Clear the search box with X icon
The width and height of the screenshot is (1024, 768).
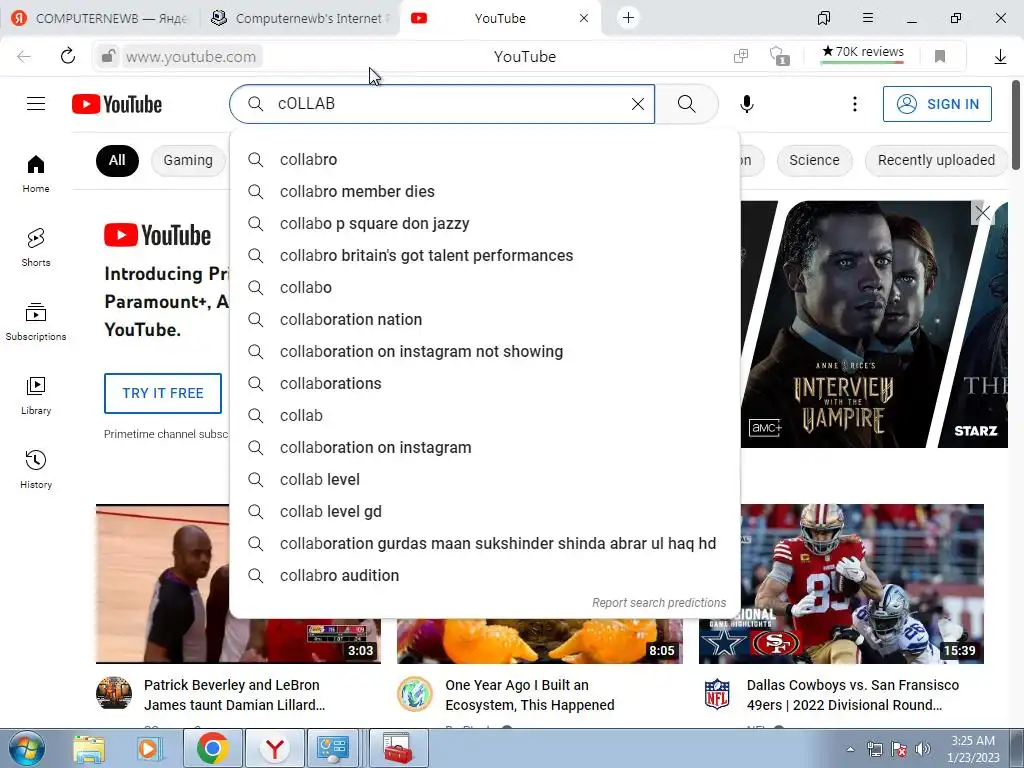[x=638, y=104]
